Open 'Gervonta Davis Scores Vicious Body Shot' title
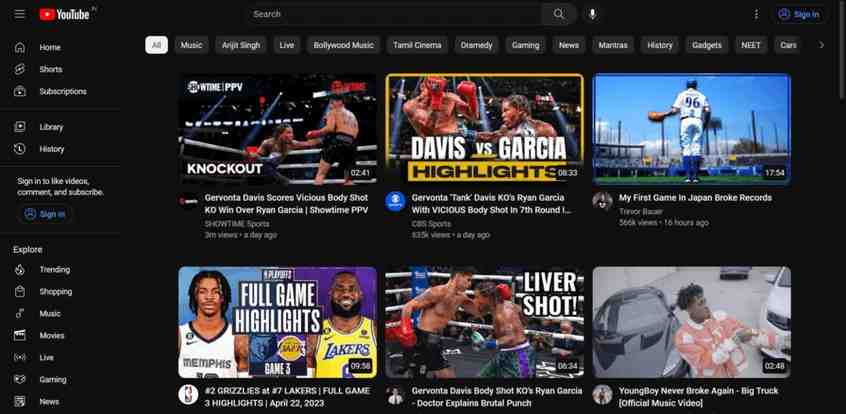Screen dimensions: 846x414 (286, 204)
